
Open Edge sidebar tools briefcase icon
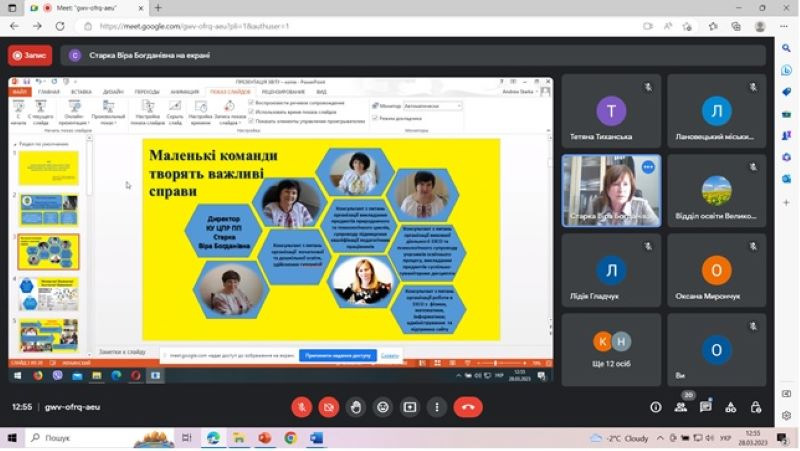[786, 114]
